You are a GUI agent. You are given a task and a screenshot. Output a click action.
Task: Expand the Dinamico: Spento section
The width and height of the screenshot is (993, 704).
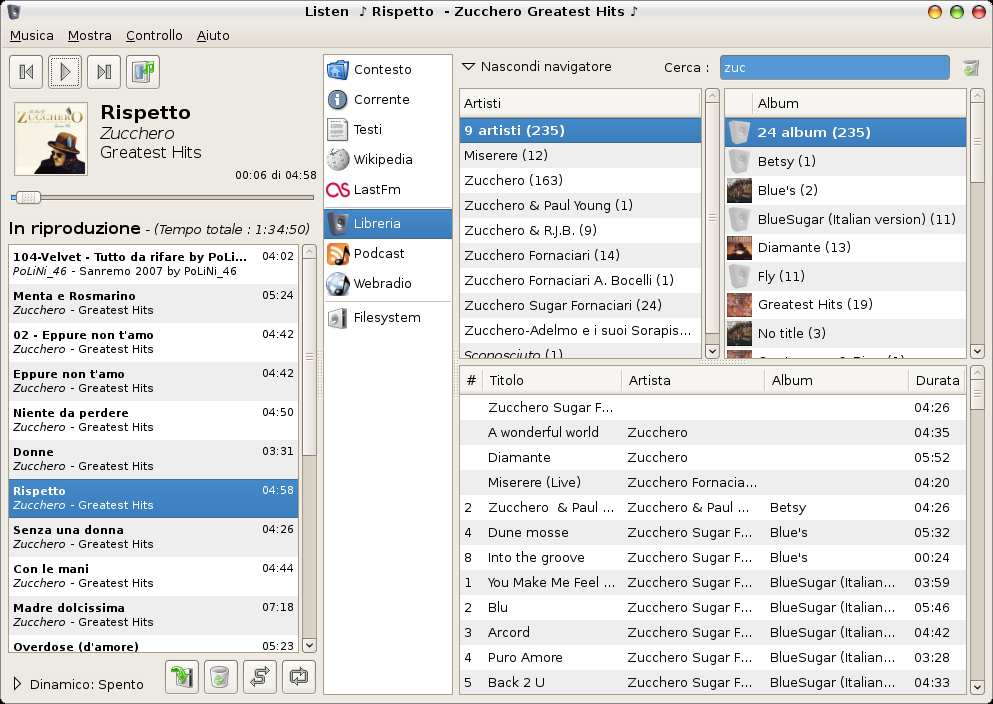point(79,684)
